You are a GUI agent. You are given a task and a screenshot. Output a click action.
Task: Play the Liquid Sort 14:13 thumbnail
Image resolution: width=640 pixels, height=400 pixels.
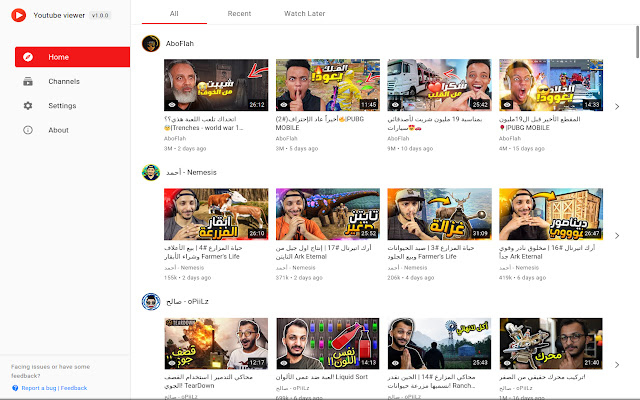click(x=328, y=343)
